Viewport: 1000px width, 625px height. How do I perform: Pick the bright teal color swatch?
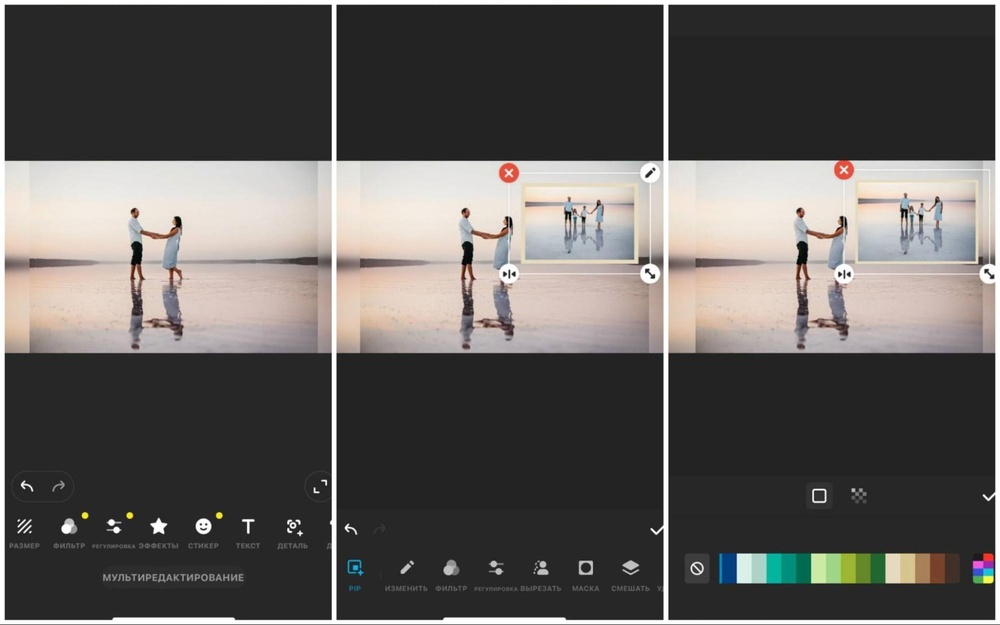click(773, 569)
